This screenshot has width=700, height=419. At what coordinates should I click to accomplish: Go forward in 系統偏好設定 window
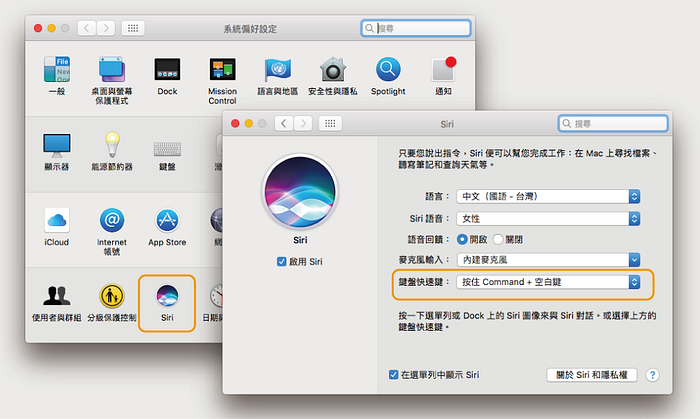(106, 29)
